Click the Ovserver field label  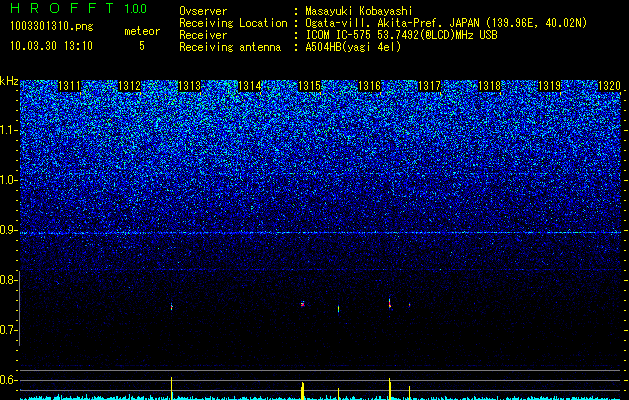203,11
